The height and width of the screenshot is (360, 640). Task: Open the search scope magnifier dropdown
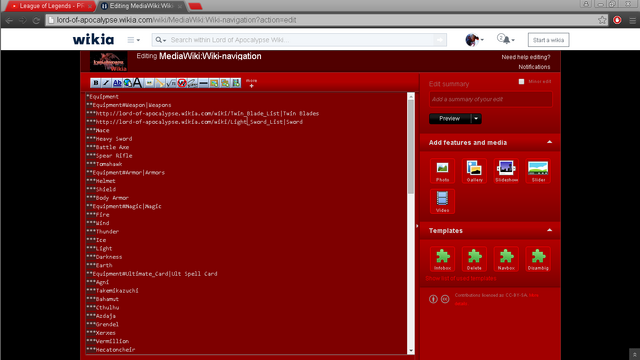[160, 40]
